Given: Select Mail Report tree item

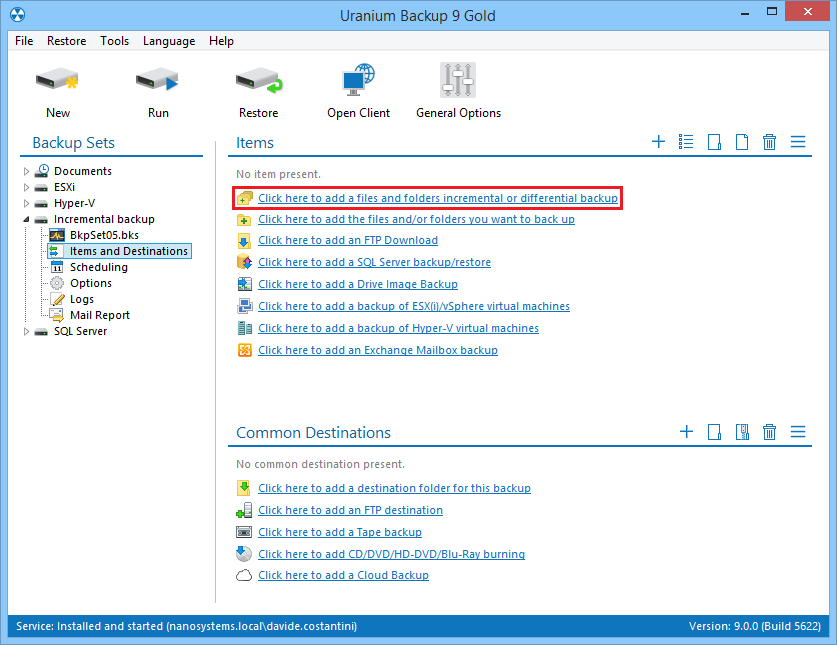Looking at the screenshot, I should point(99,315).
